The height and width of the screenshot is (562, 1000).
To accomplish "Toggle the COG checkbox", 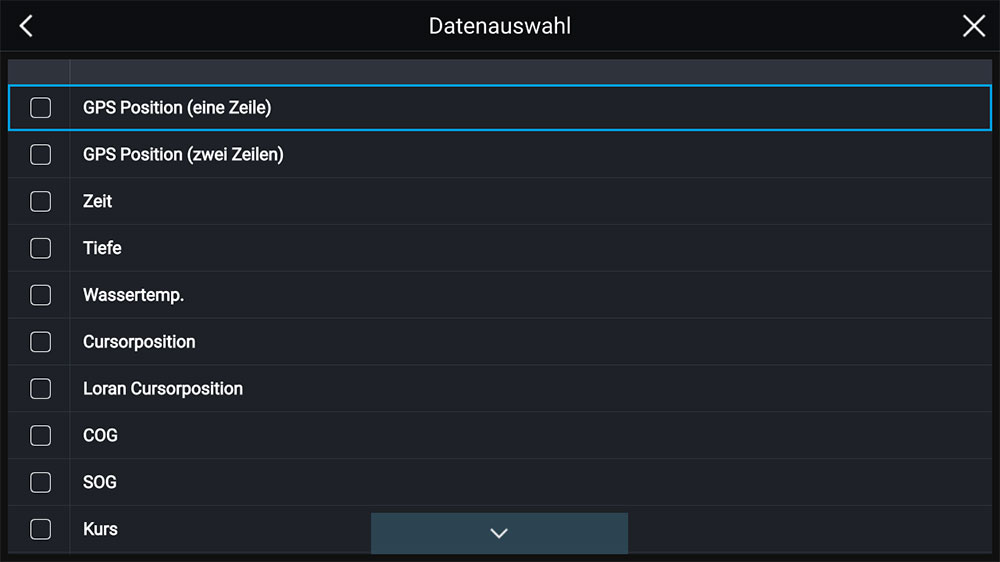I will click(40, 435).
